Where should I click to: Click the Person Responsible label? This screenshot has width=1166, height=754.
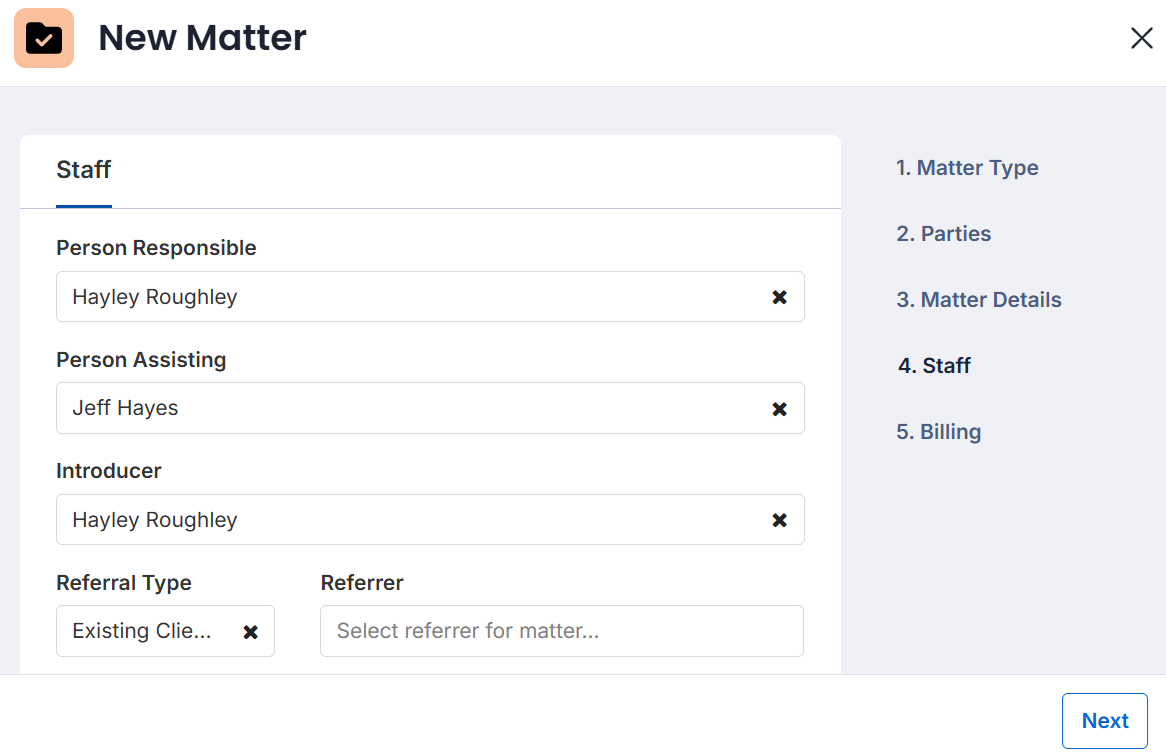tap(156, 248)
